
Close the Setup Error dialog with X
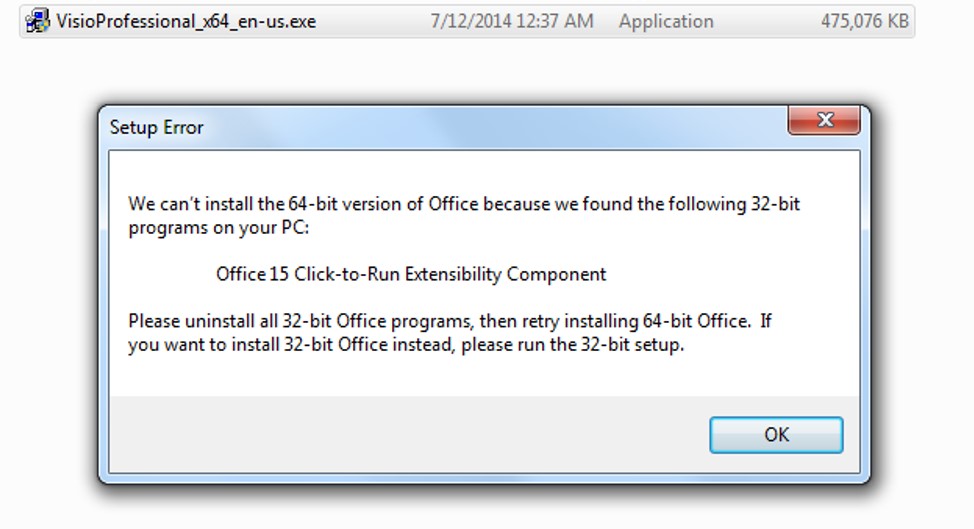coord(824,120)
